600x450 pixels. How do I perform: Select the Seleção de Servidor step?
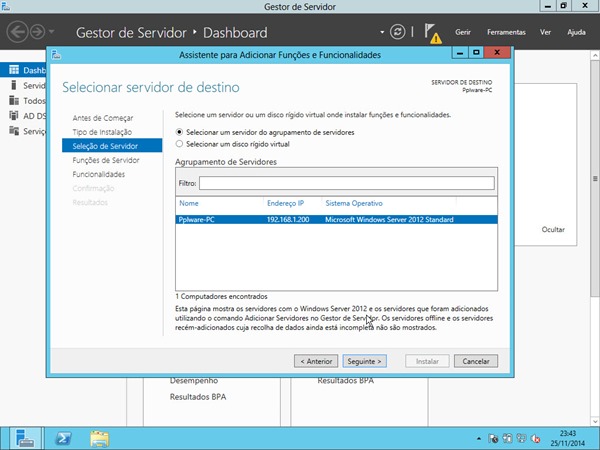[x=112, y=145]
